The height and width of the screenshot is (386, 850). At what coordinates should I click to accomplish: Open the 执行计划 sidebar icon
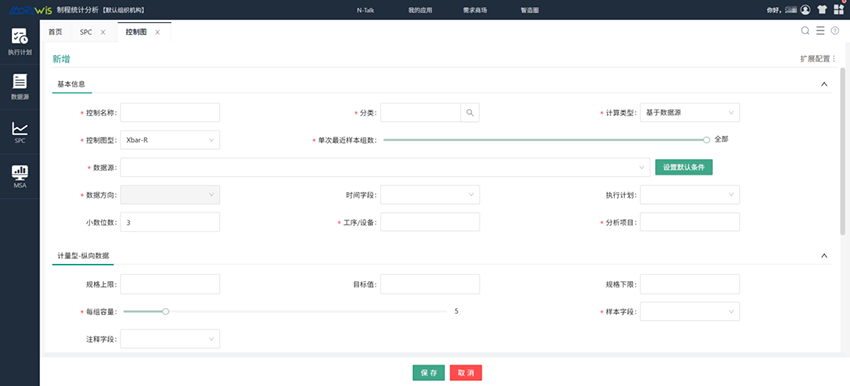tap(20, 36)
